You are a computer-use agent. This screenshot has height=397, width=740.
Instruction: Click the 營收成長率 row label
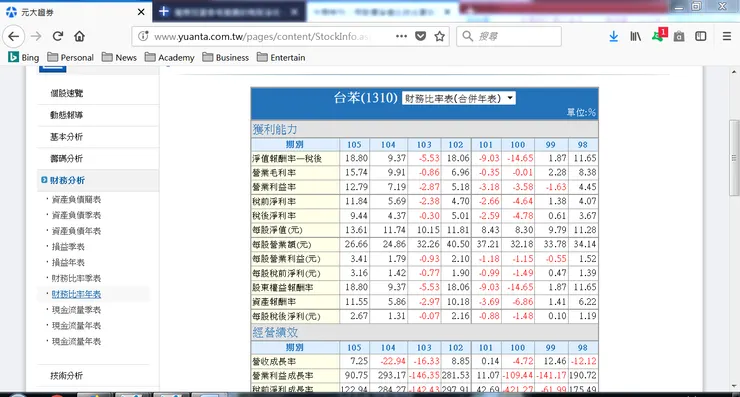(x=274, y=362)
